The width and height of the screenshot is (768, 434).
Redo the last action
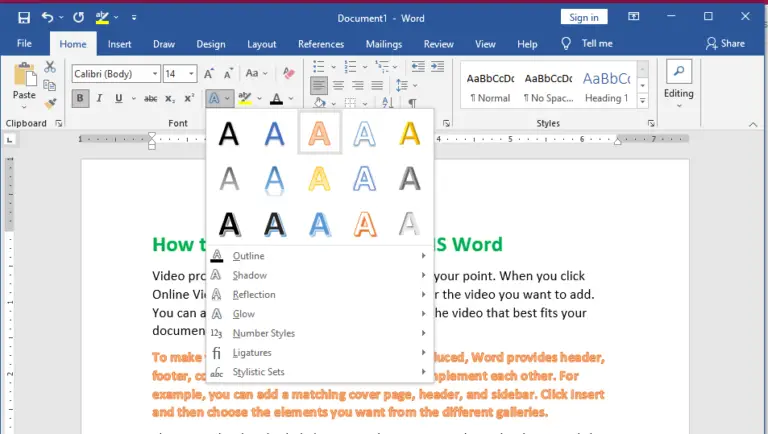click(78, 18)
